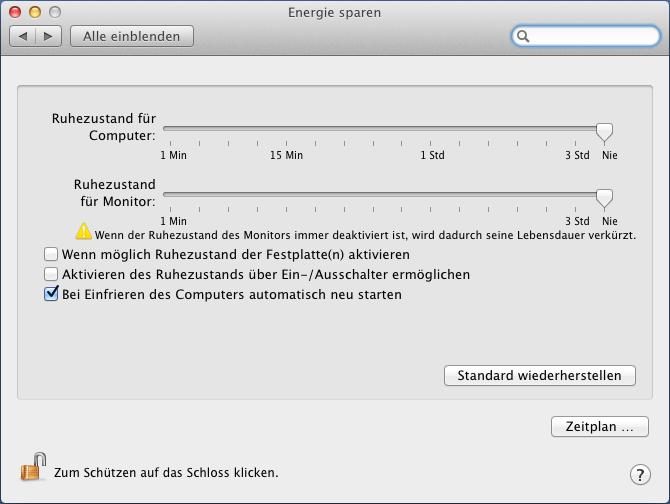670x504 pixels.
Task: Click the 'Ruhezustand für Monitor:' label
Action: (115, 193)
